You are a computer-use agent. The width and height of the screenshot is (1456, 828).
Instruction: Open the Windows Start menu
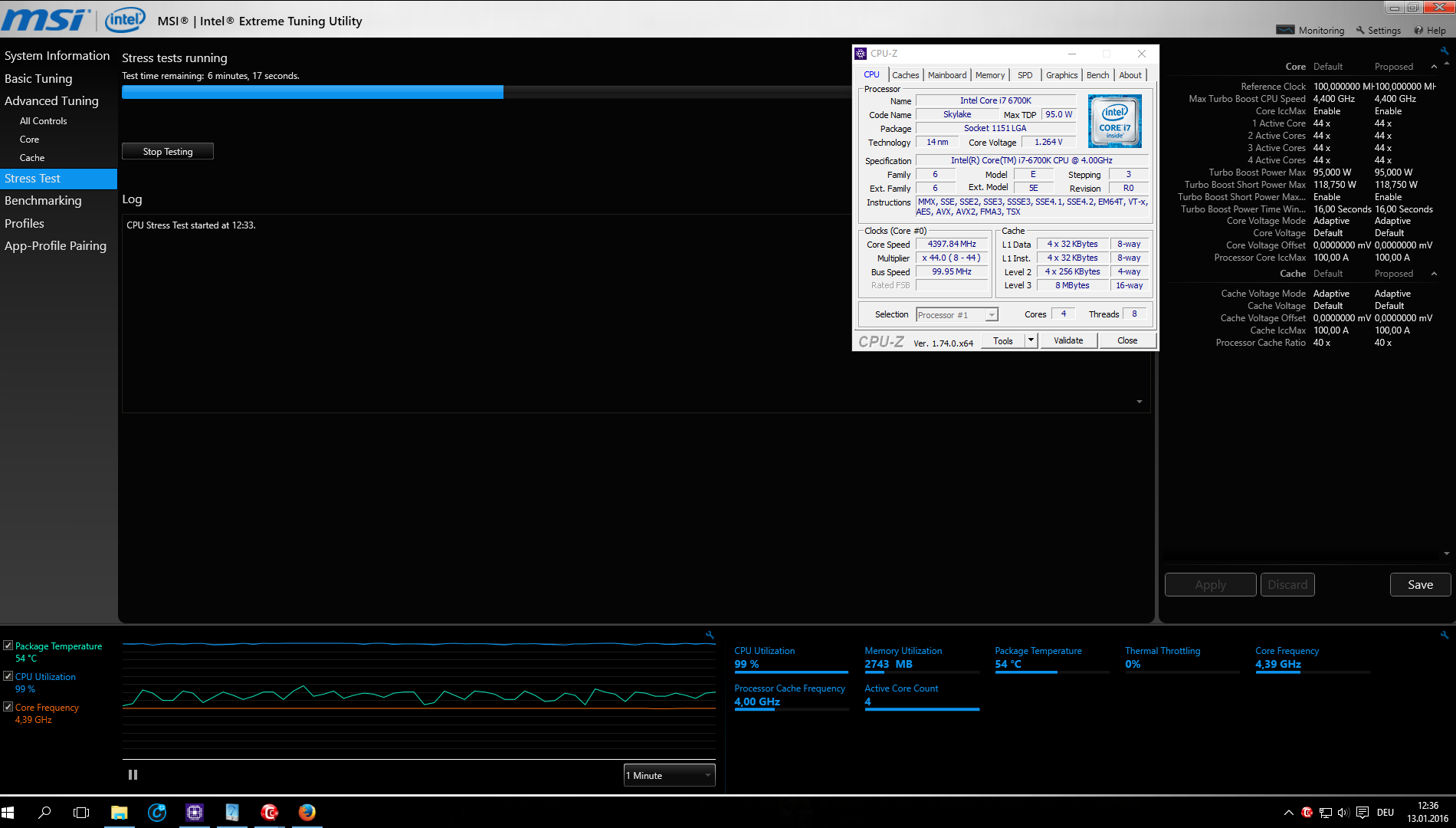point(8,812)
